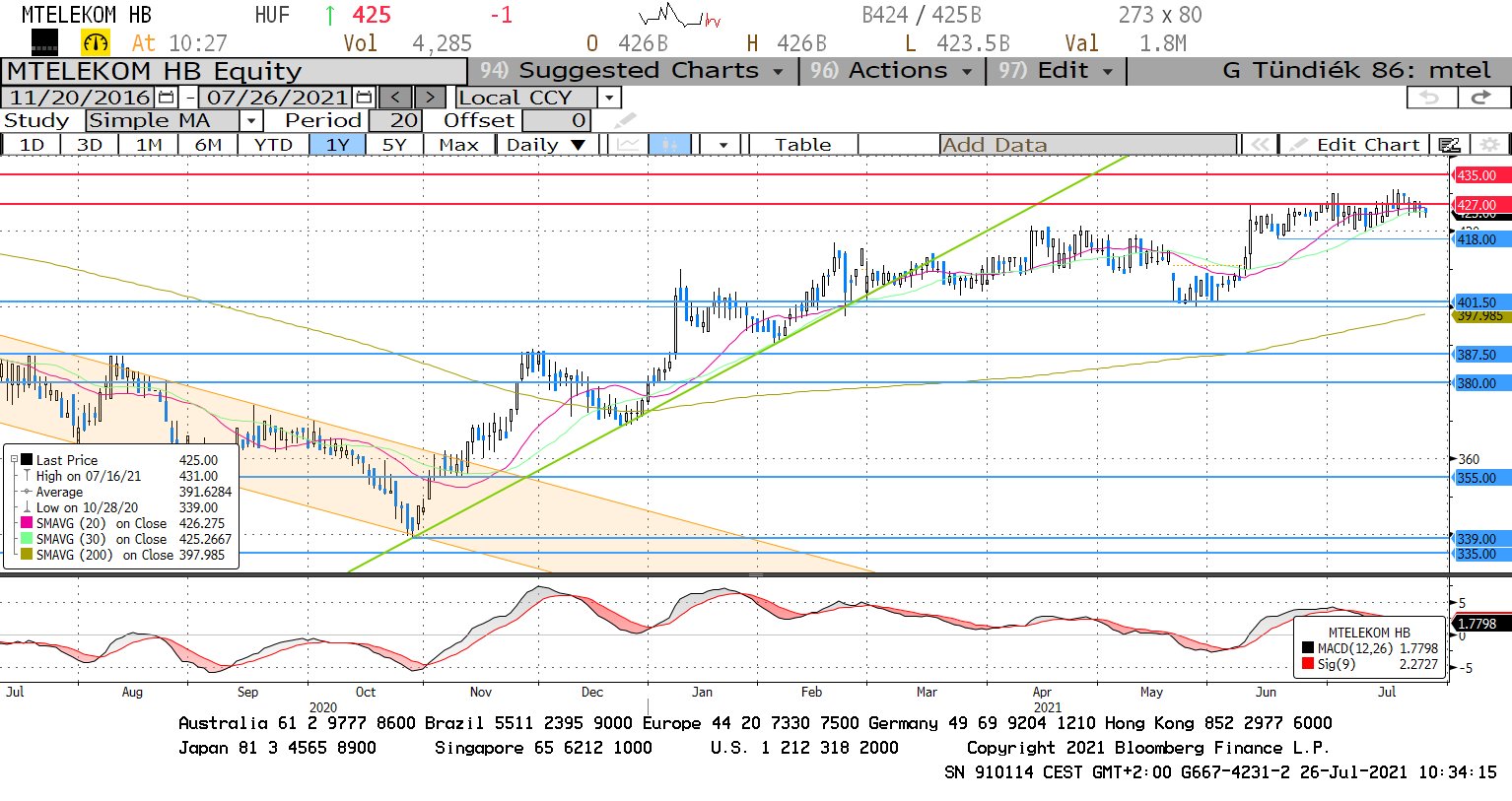The image size is (1512, 801).
Task: Open the chart type dropdown arrow
Action: coord(722,145)
